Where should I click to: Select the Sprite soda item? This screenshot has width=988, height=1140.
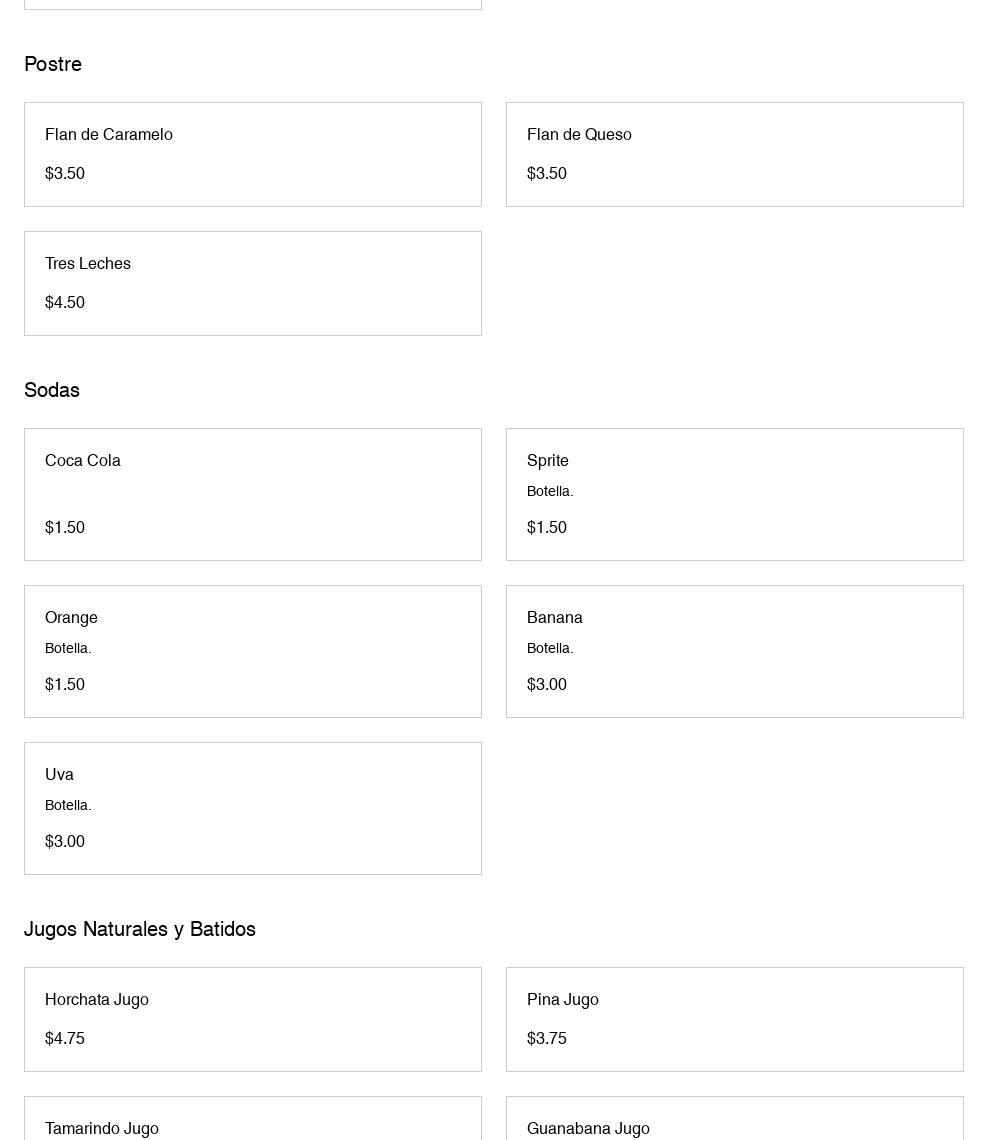(734, 494)
